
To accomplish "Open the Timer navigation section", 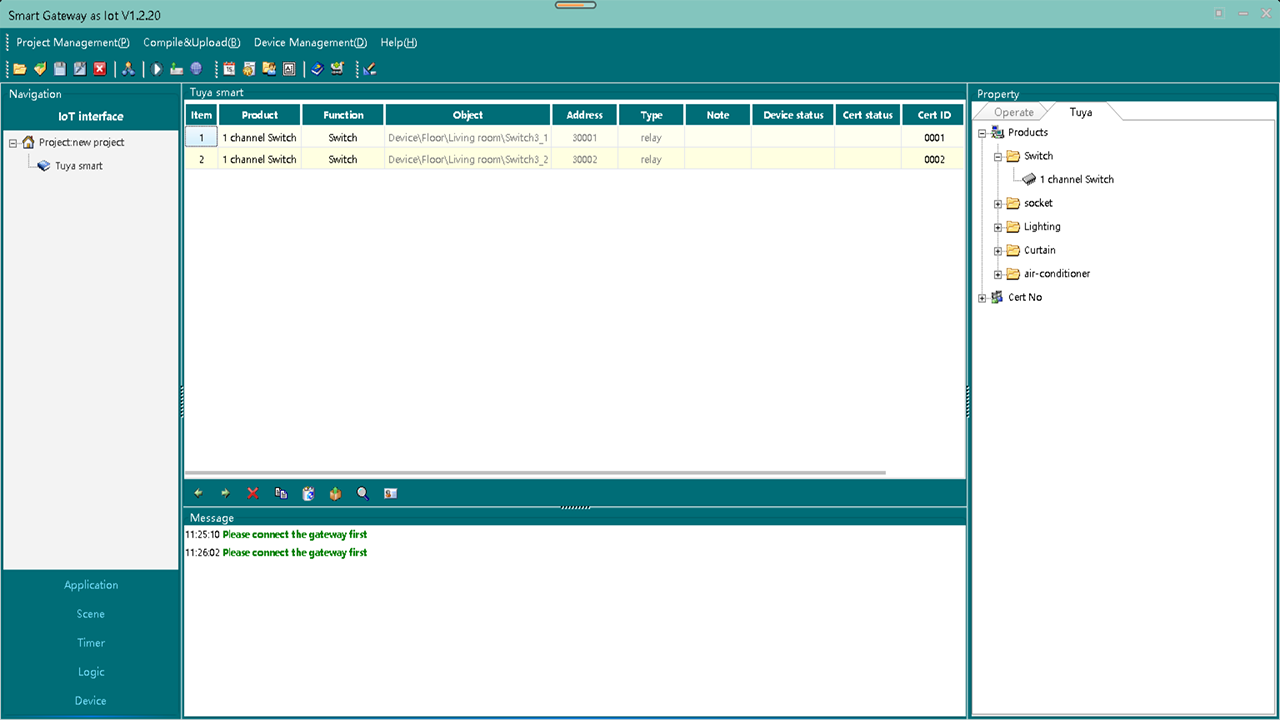I will tap(91, 643).
